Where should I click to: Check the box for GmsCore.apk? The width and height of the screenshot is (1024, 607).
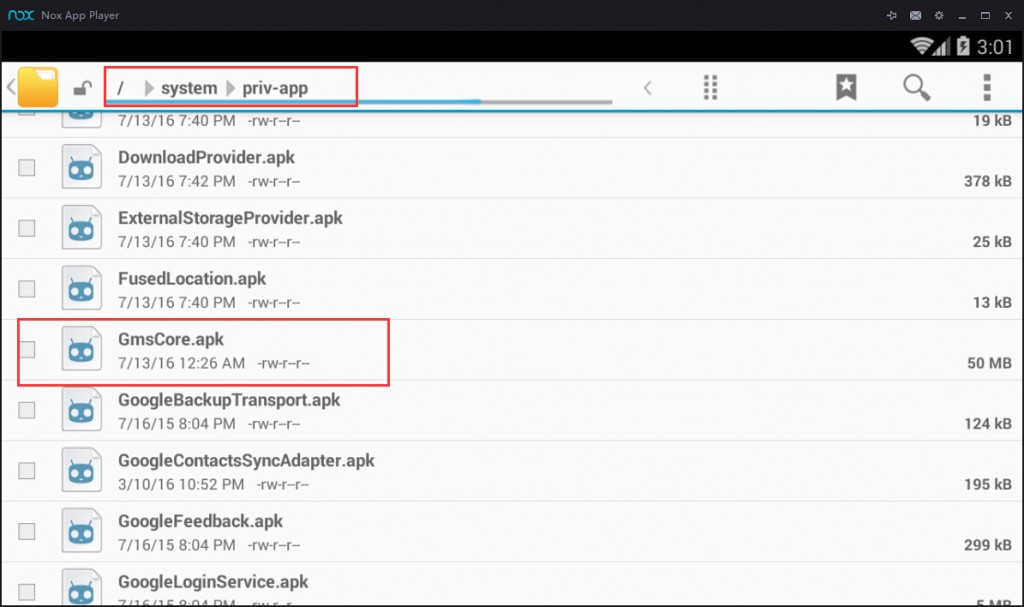pos(27,349)
